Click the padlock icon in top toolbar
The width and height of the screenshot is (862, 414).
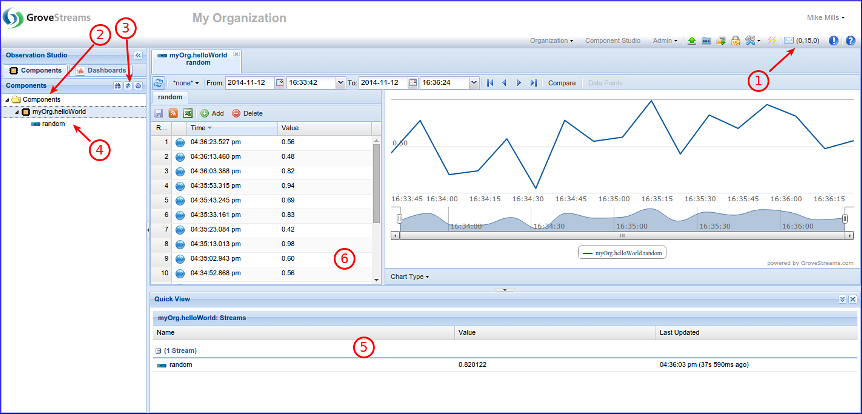coord(735,41)
